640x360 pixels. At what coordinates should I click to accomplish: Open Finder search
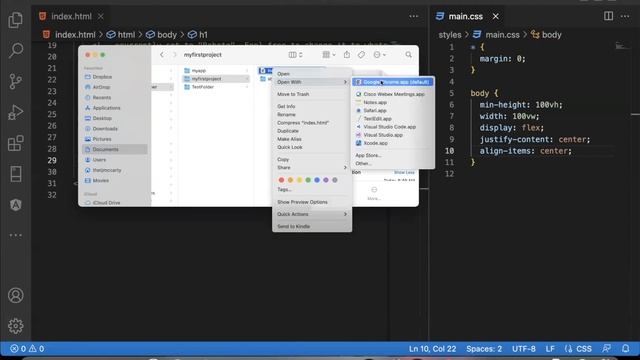pos(408,55)
